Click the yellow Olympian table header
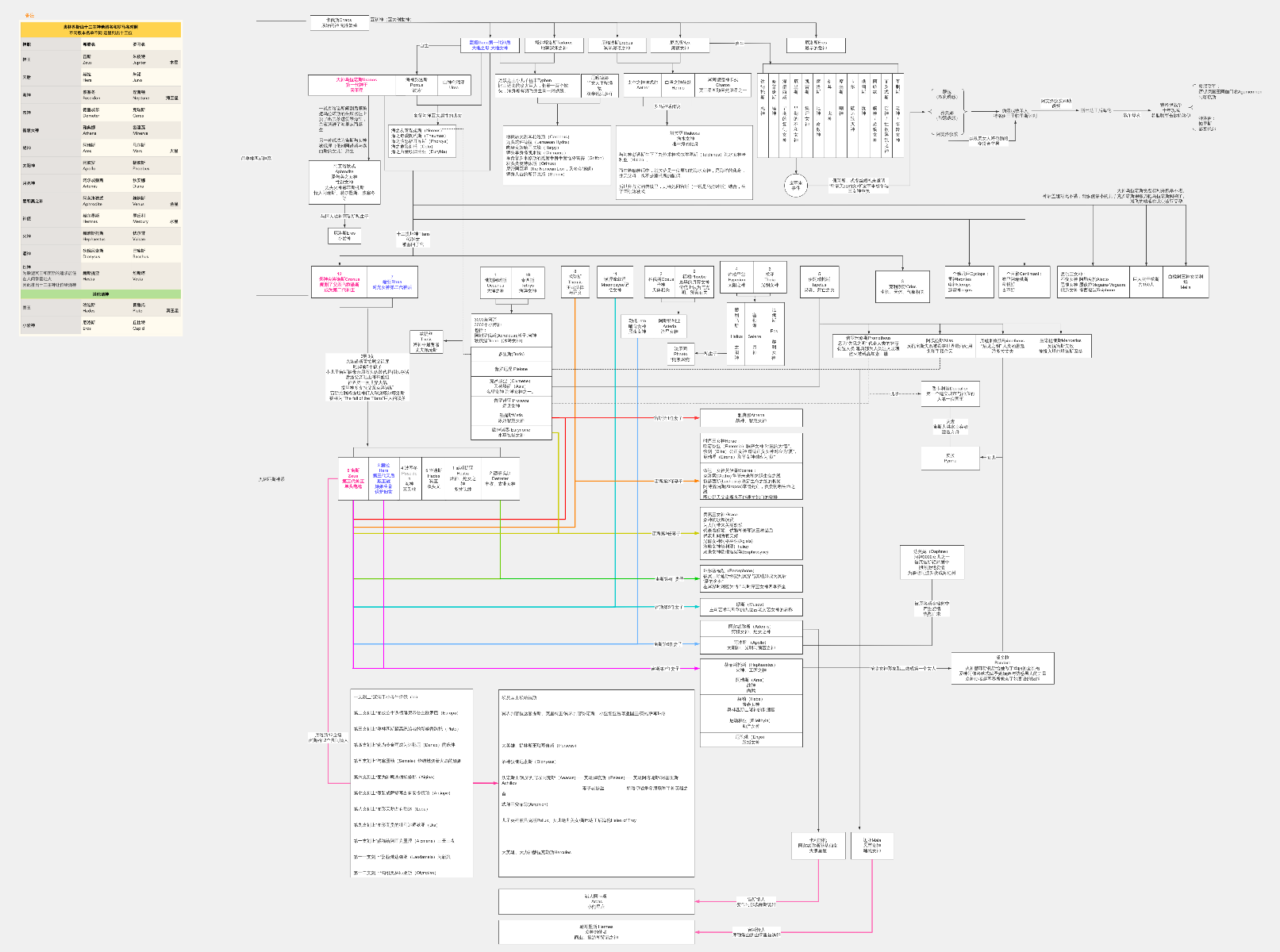 [101, 30]
